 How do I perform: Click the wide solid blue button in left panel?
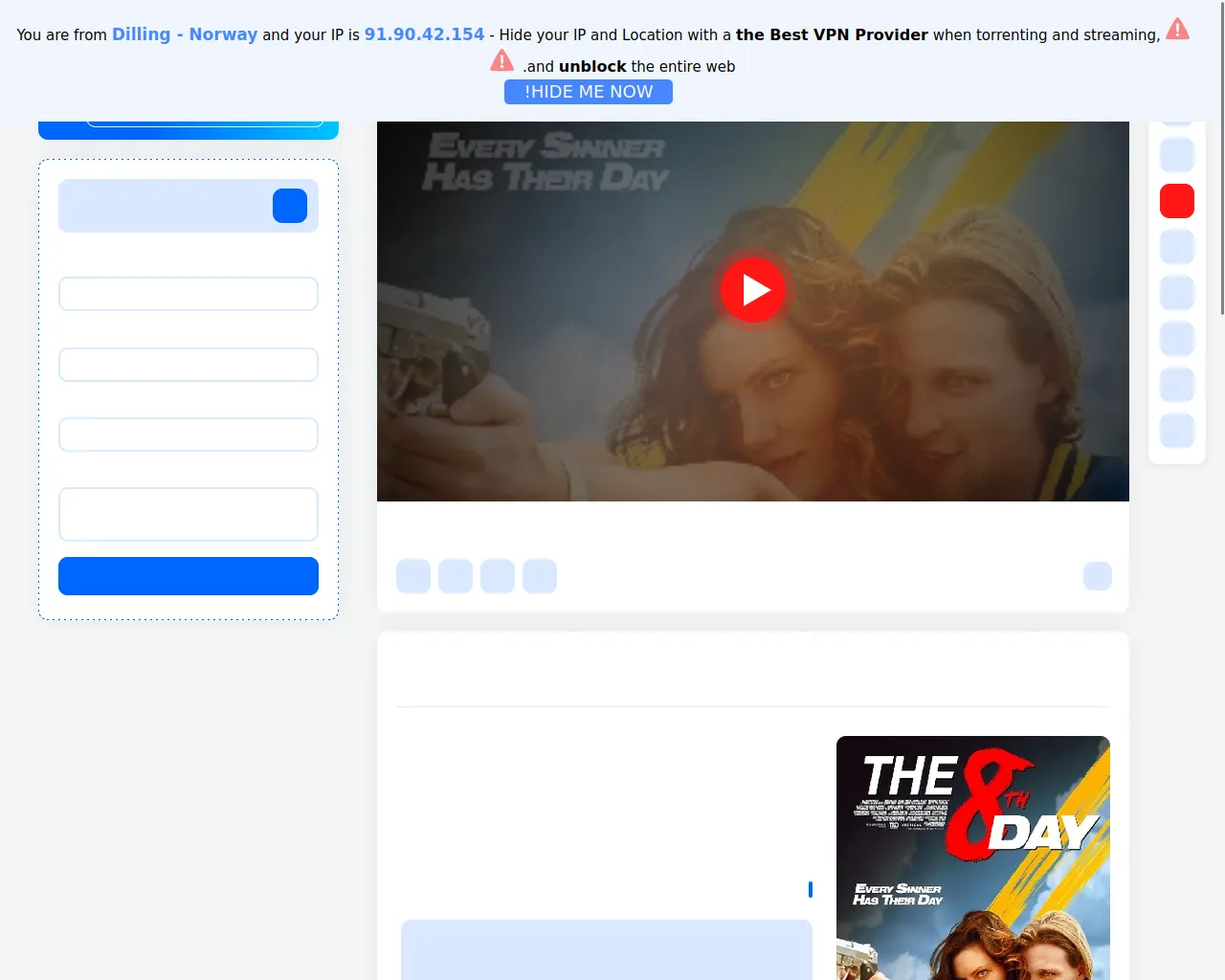click(x=189, y=576)
